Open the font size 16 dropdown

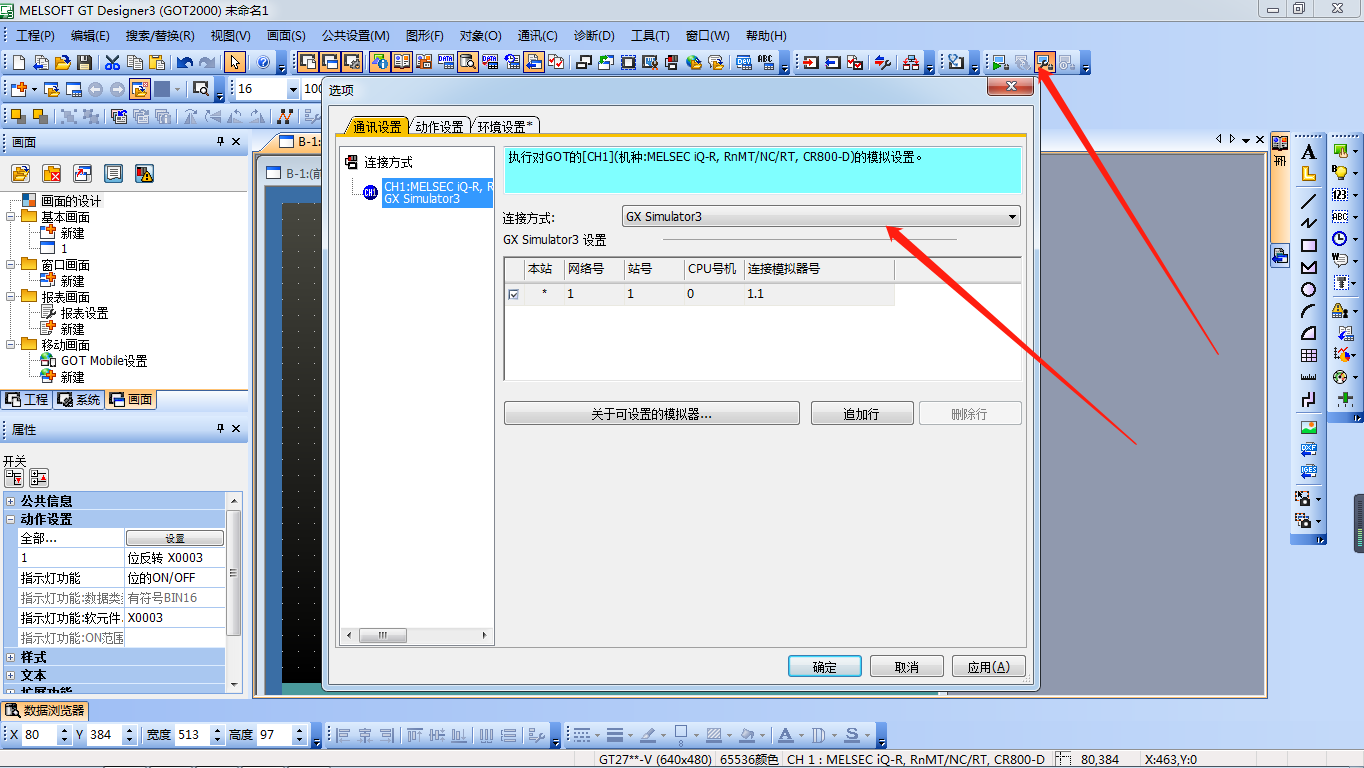tap(293, 89)
